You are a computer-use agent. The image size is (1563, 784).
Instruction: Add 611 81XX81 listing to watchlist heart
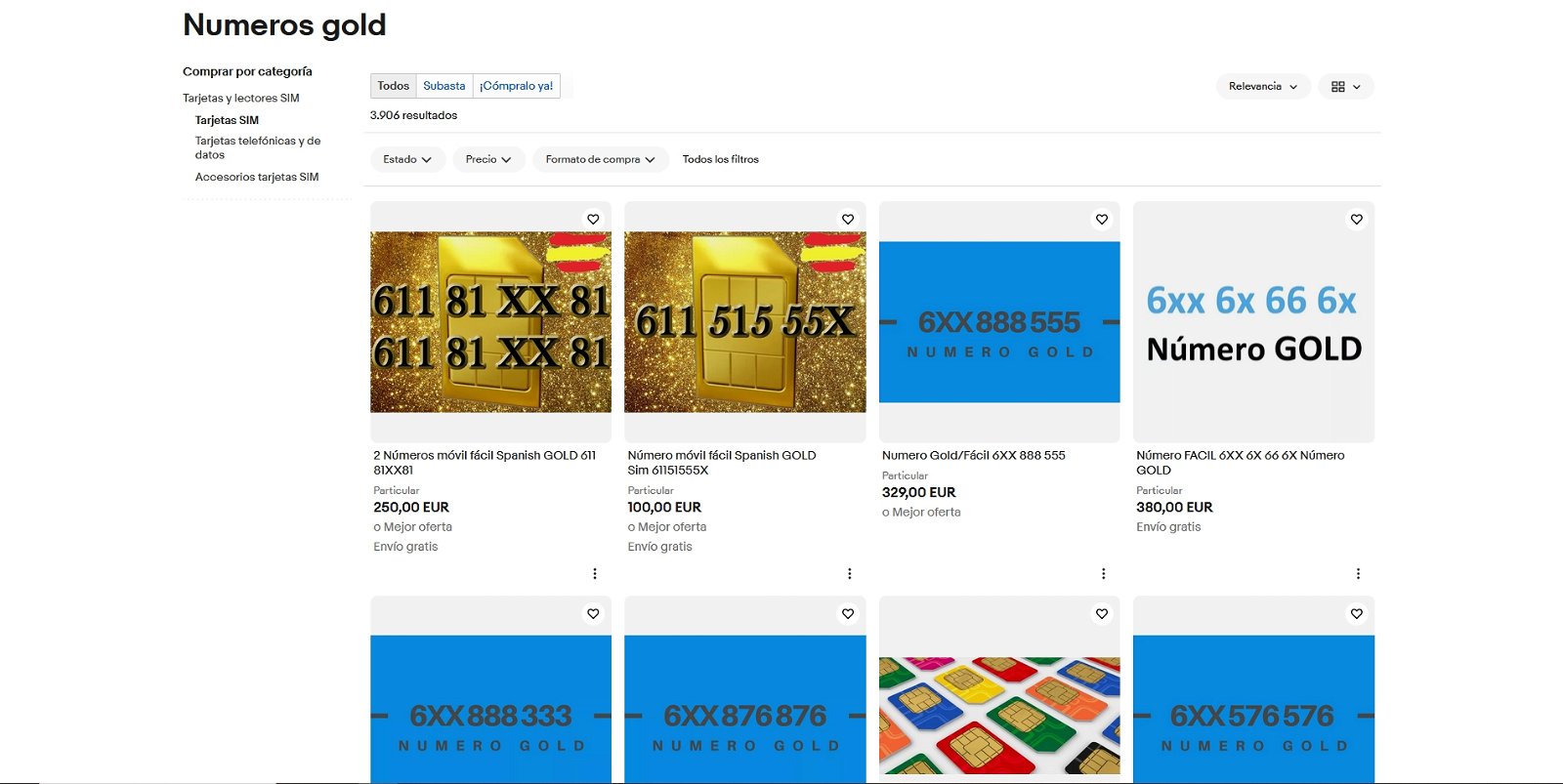[593, 220]
